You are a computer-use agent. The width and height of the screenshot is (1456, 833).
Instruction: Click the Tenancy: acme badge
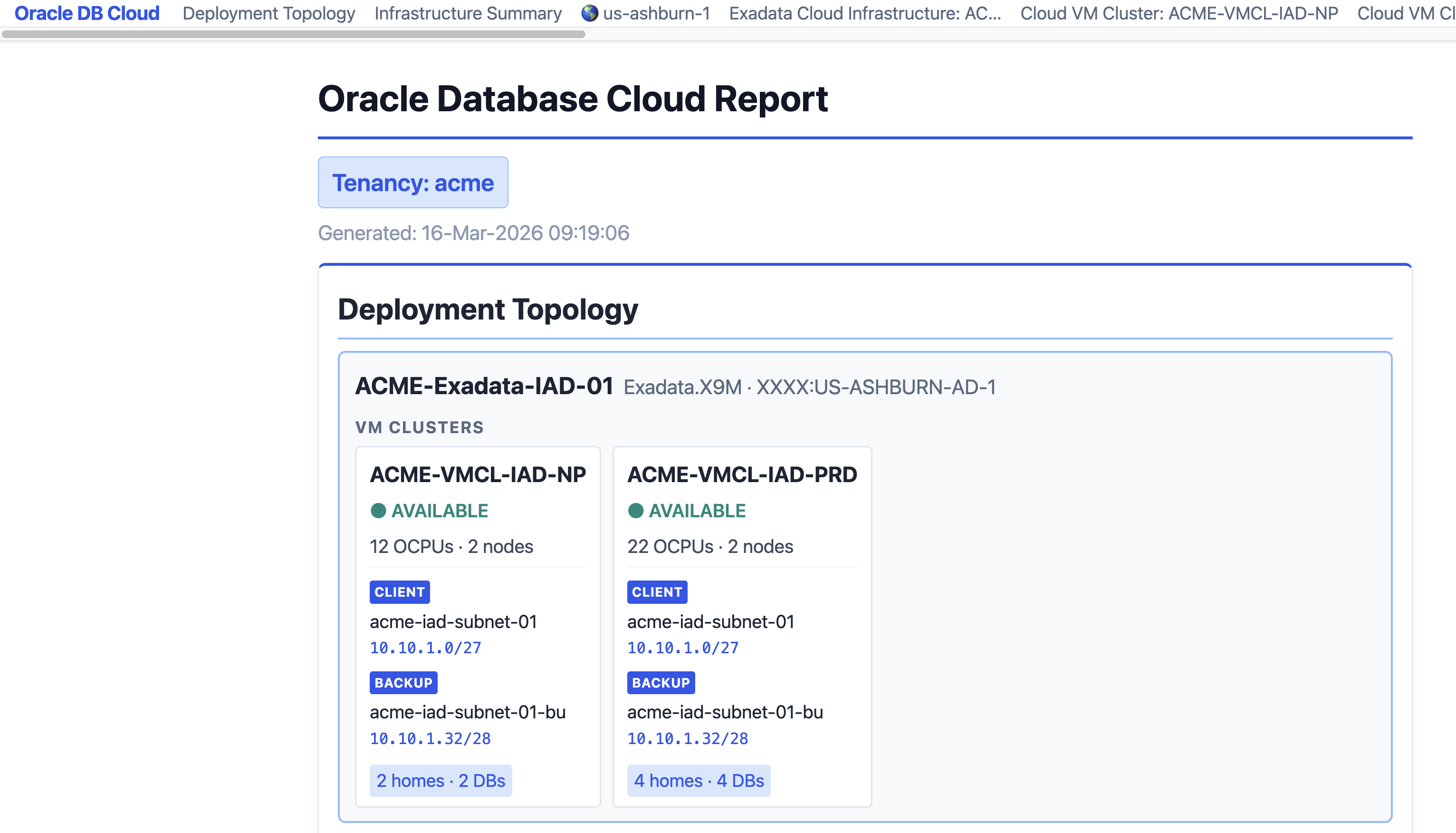click(413, 183)
